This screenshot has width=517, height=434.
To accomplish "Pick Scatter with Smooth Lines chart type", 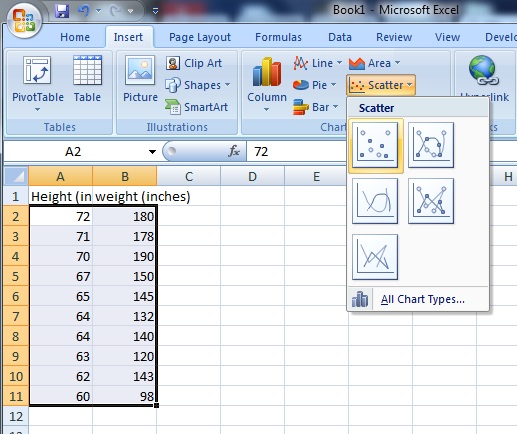I will coord(375,201).
